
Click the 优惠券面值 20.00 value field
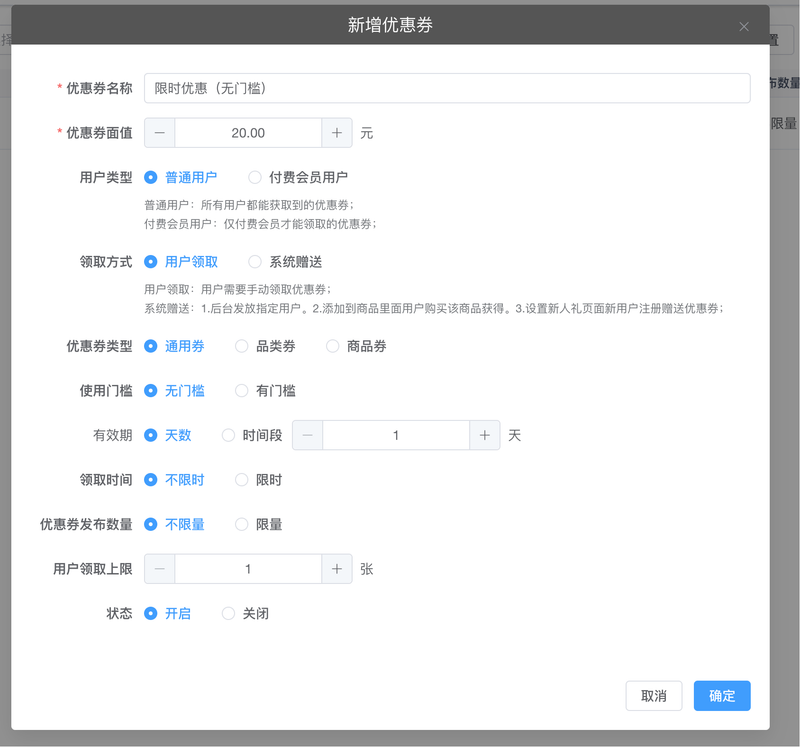(x=248, y=133)
